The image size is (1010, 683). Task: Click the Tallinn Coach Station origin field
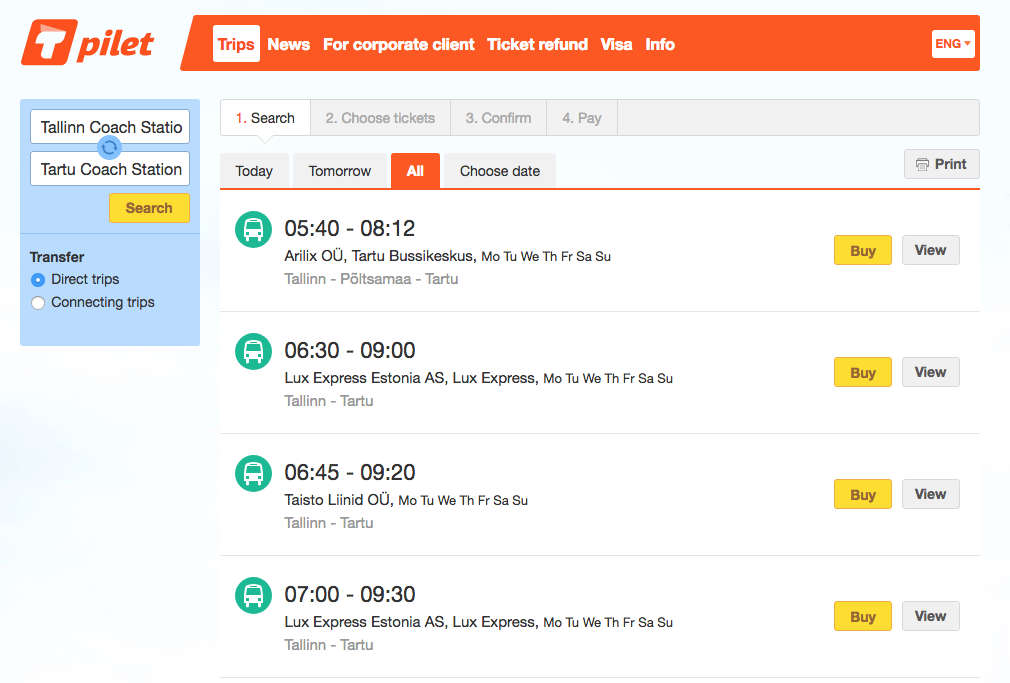coord(110,127)
